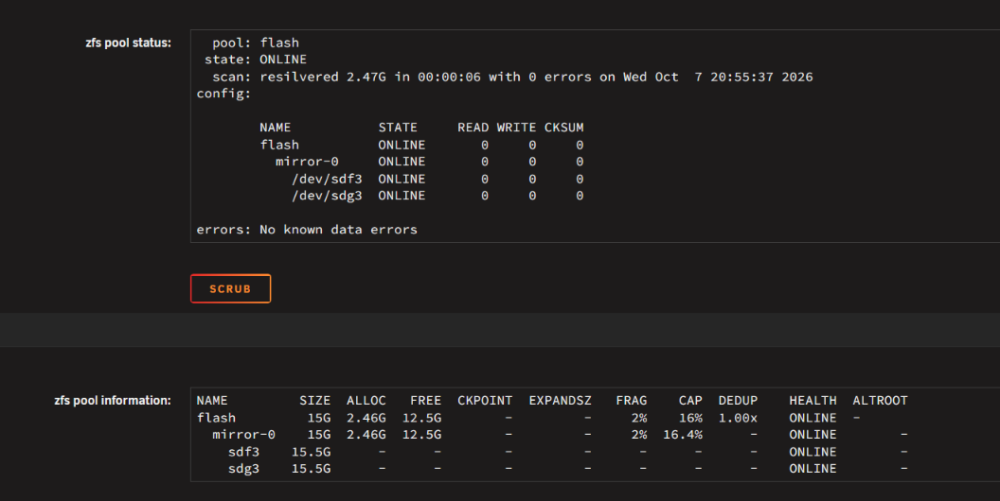Viewport: 1000px width, 501px height.
Task: Click 'pool: flash' line in status
Action: pyautogui.click(x=256, y=43)
